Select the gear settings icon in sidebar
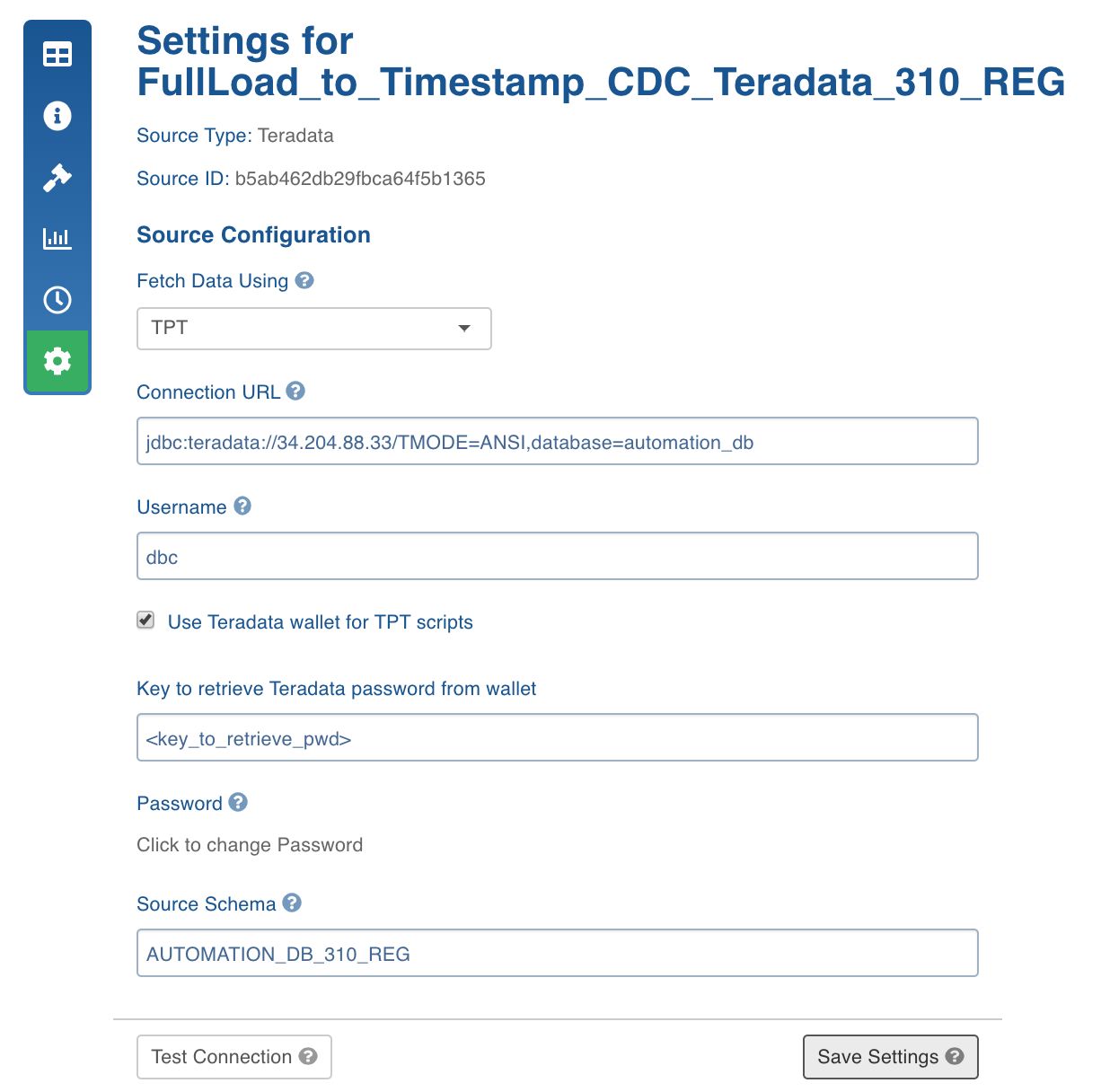This screenshot has height=1092, width=1101. click(x=57, y=361)
